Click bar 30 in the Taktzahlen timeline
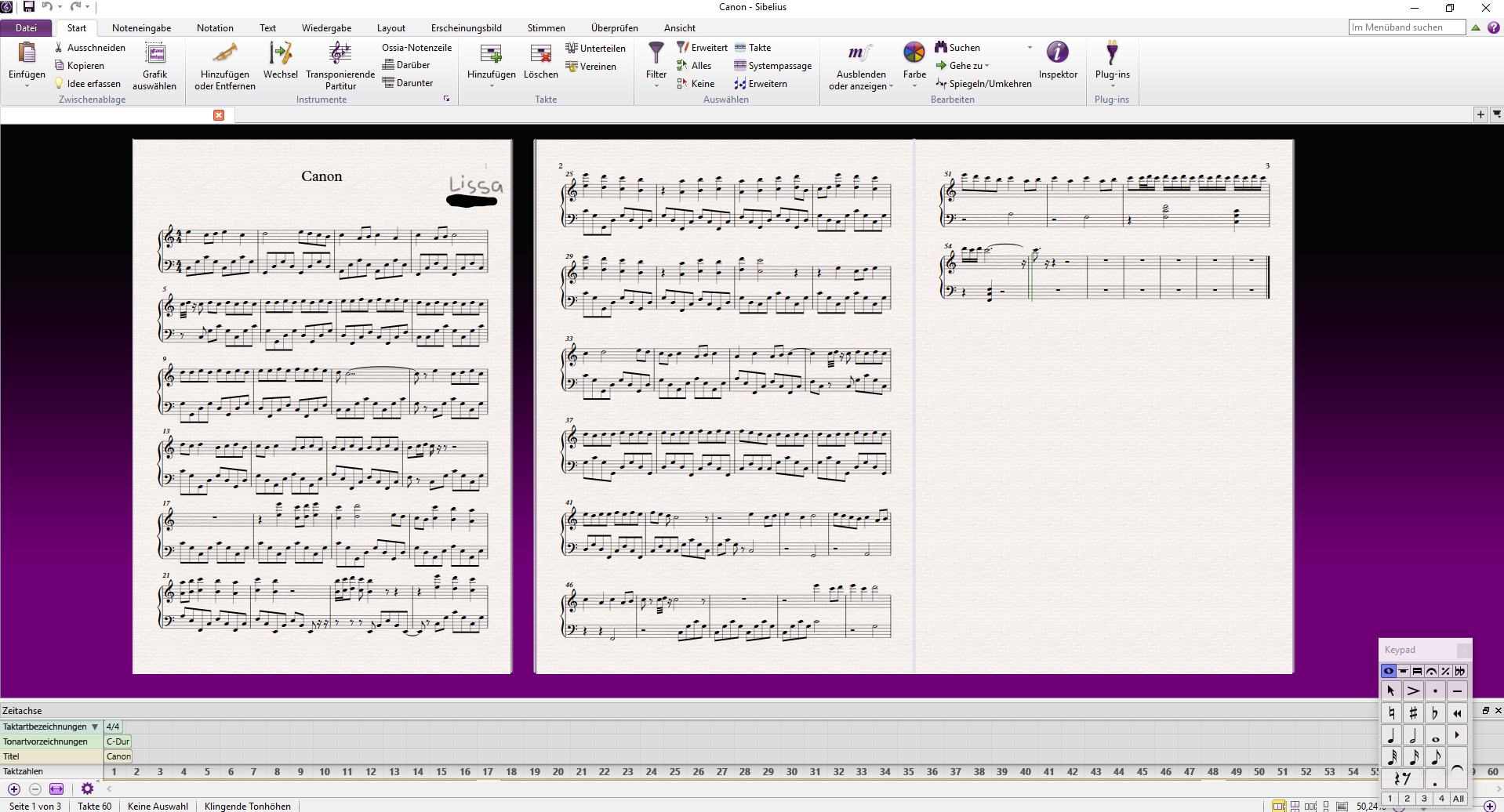Viewport: 1504px width, 812px height. click(791, 772)
